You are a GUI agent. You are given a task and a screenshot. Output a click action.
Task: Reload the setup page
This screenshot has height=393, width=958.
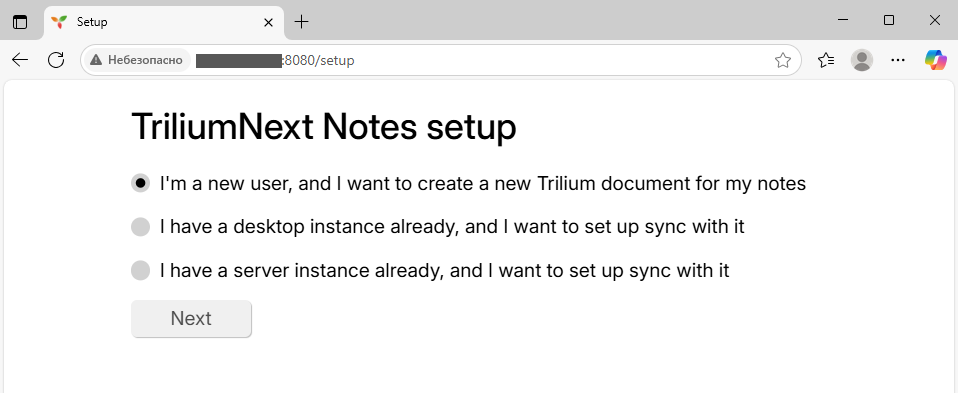click(x=56, y=60)
